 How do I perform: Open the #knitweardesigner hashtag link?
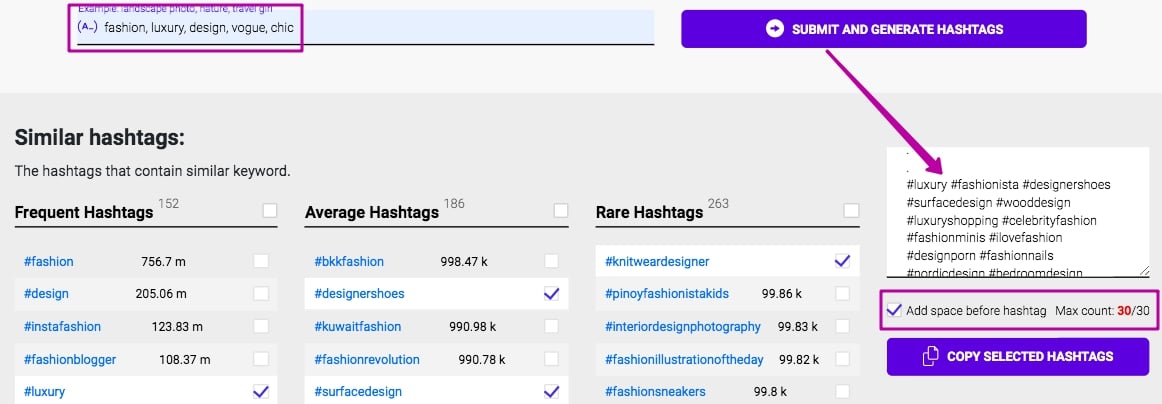657,262
